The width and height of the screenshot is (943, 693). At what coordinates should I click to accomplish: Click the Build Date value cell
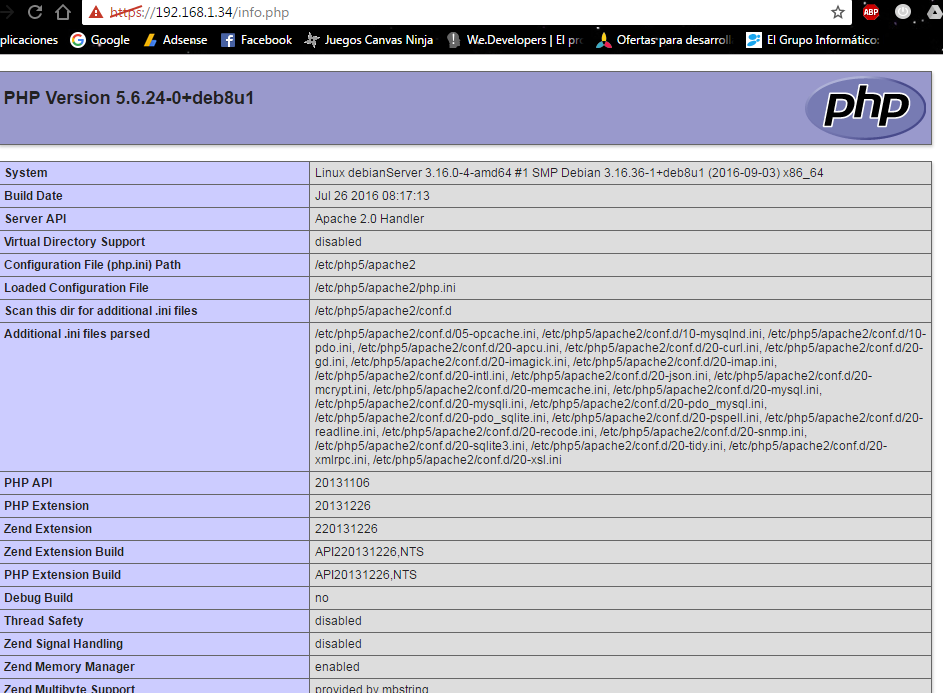click(372, 196)
